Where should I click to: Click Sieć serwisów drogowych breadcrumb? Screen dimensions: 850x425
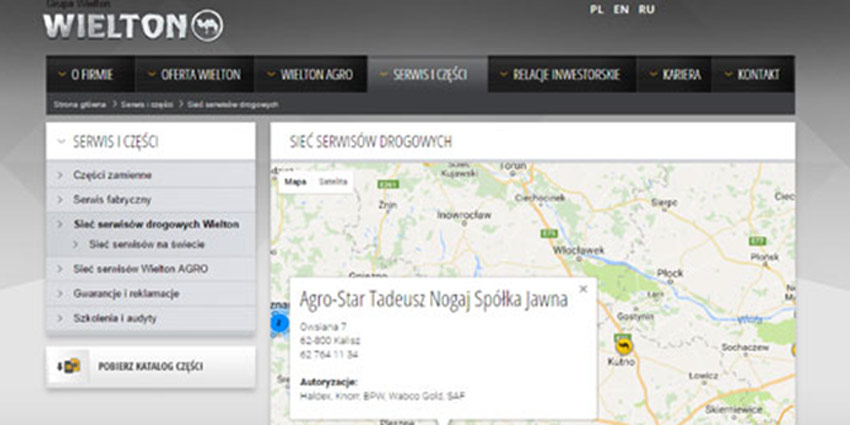(x=233, y=104)
